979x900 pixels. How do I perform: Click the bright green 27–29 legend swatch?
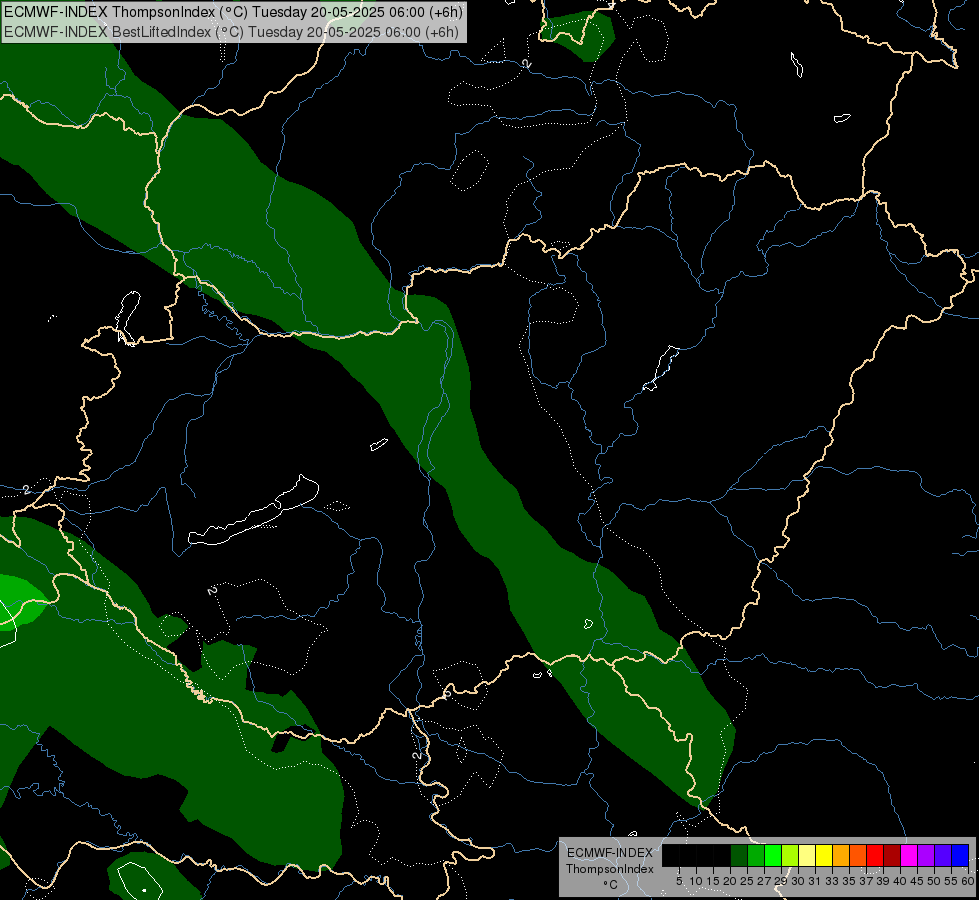[x=773, y=855]
